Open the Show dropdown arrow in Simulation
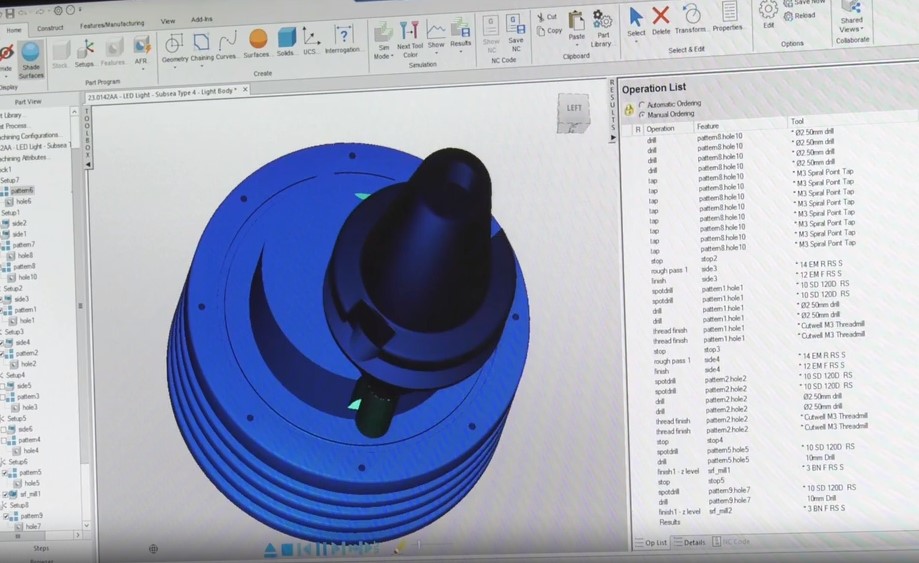919x563 pixels. coord(437,53)
